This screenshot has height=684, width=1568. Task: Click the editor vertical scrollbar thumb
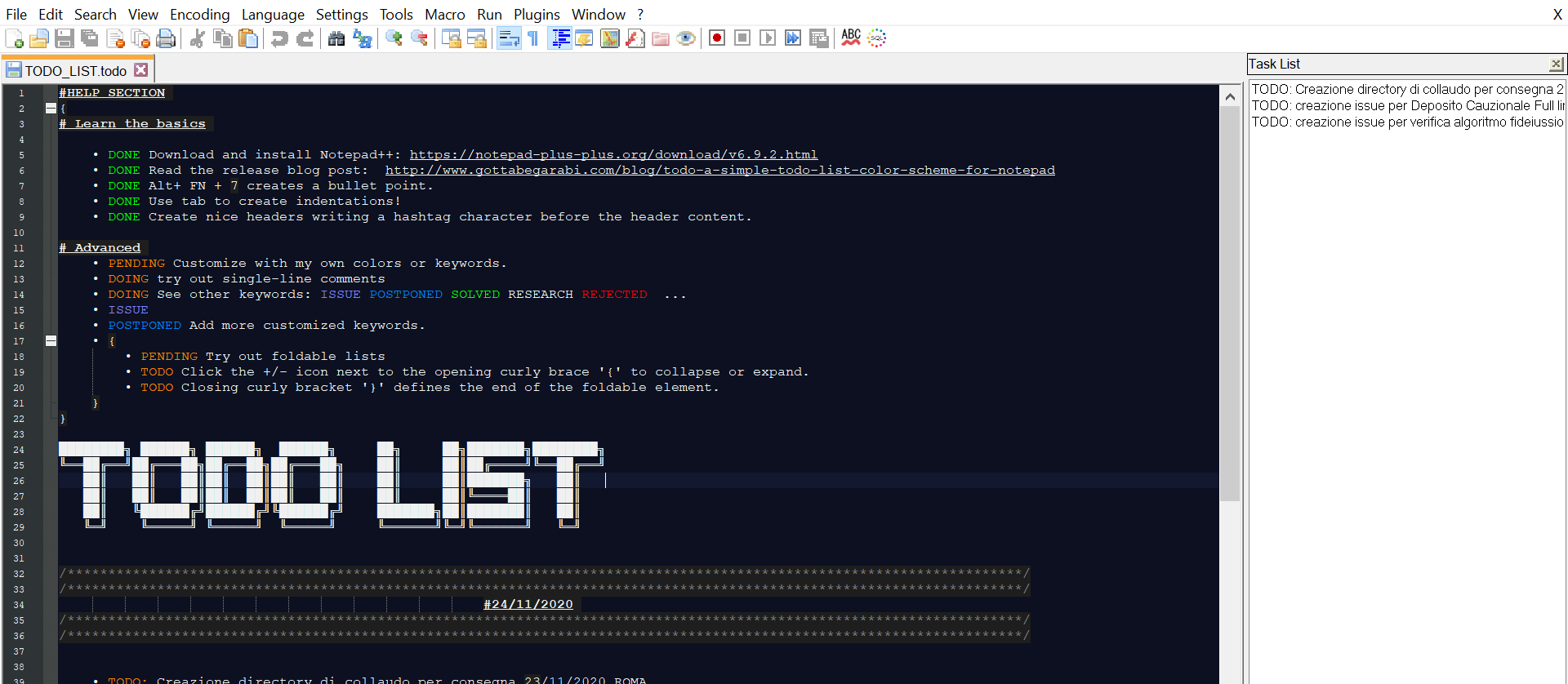click(1230, 303)
